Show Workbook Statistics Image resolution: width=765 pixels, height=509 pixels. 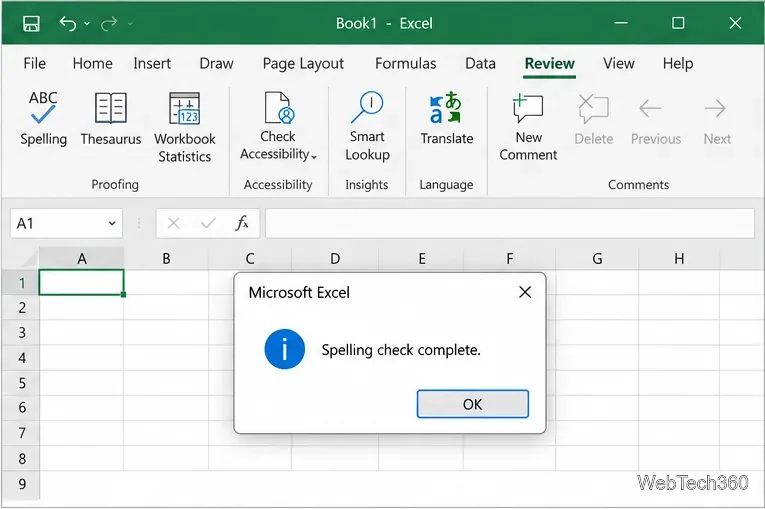point(184,127)
